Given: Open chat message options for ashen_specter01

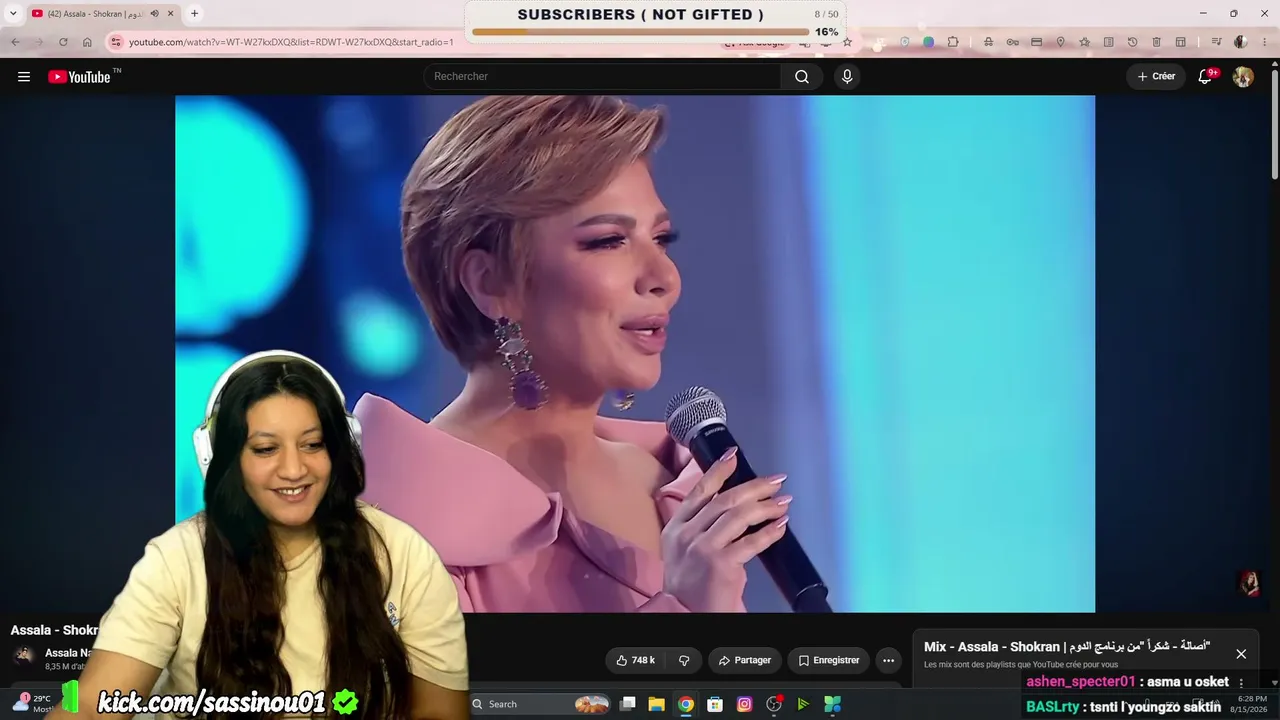Looking at the screenshot, I should [x=1241, y=683].
